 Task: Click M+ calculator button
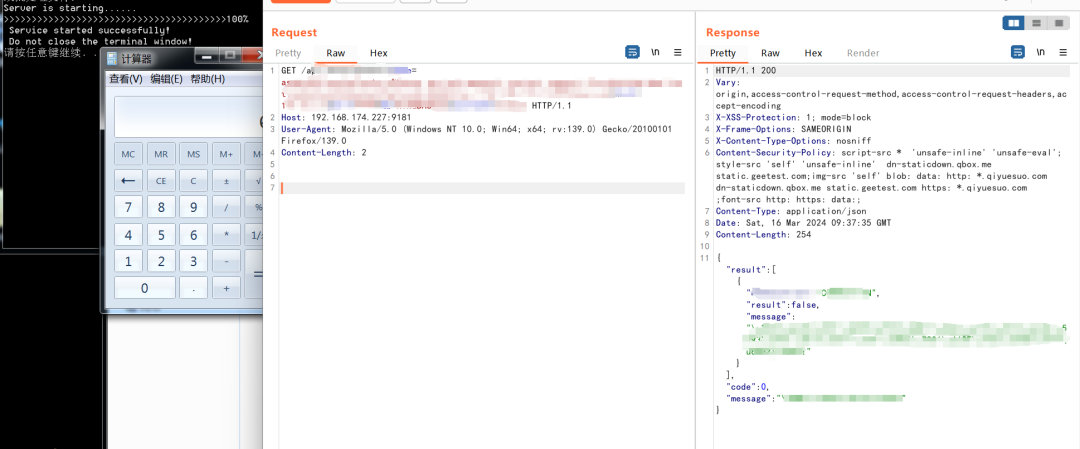pos(226,154)
